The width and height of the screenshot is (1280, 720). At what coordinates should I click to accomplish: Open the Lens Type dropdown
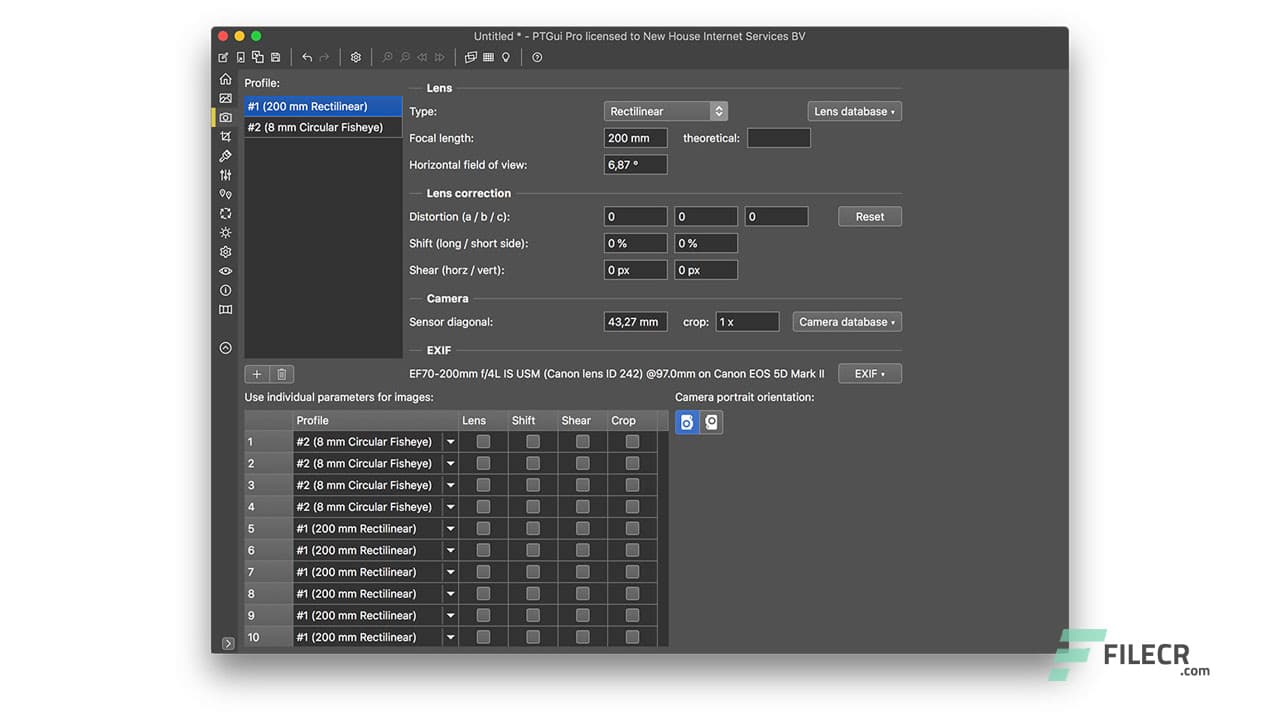665,111
